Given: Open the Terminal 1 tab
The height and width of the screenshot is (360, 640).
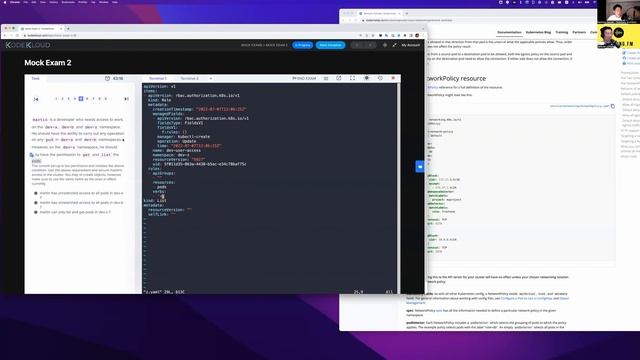Looking at the screenshot, I should coord(158,78).
